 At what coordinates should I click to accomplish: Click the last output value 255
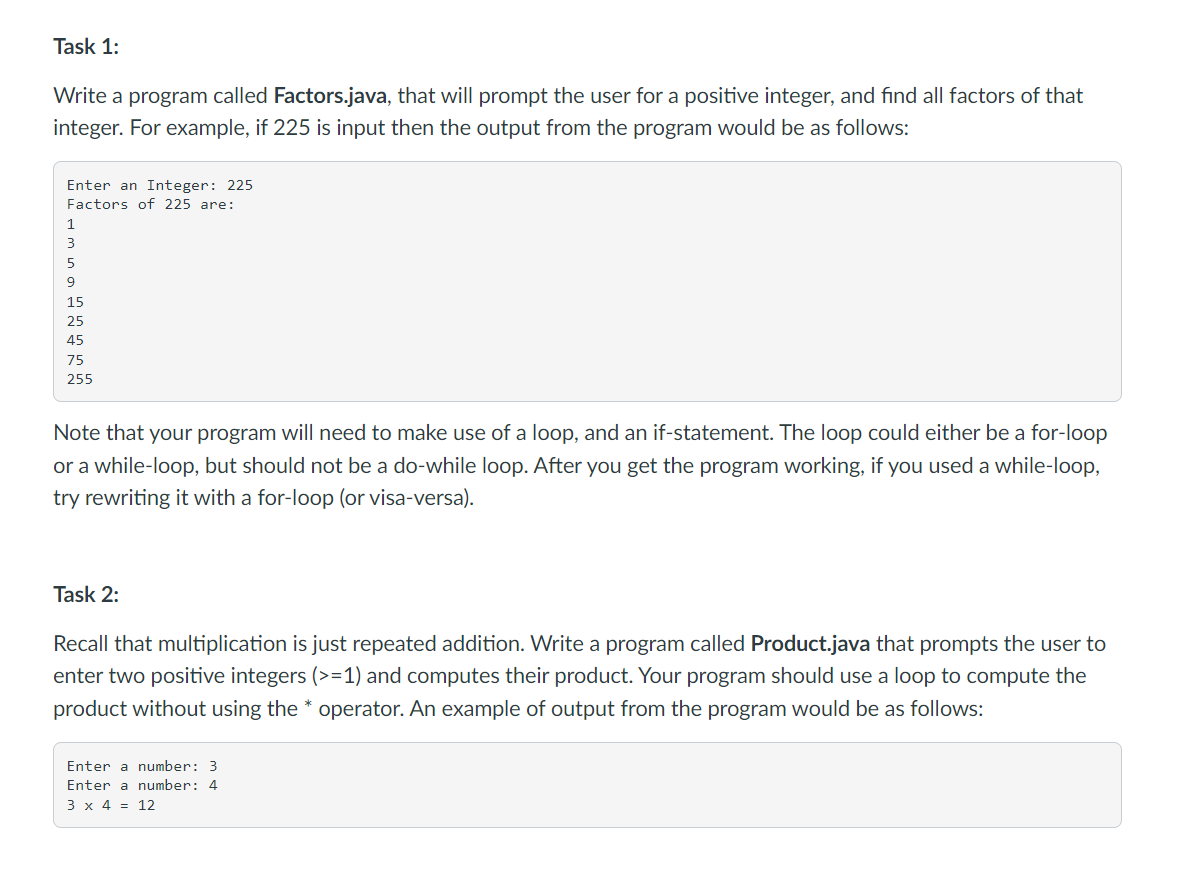80,380
